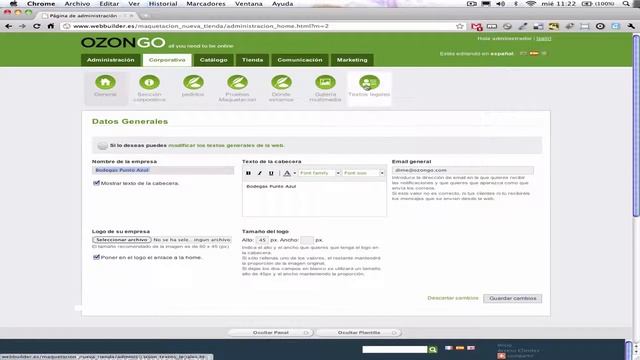Click the page vertical scrollbar
The height and width of the screenshot is (360, 640).
point(636,127)
